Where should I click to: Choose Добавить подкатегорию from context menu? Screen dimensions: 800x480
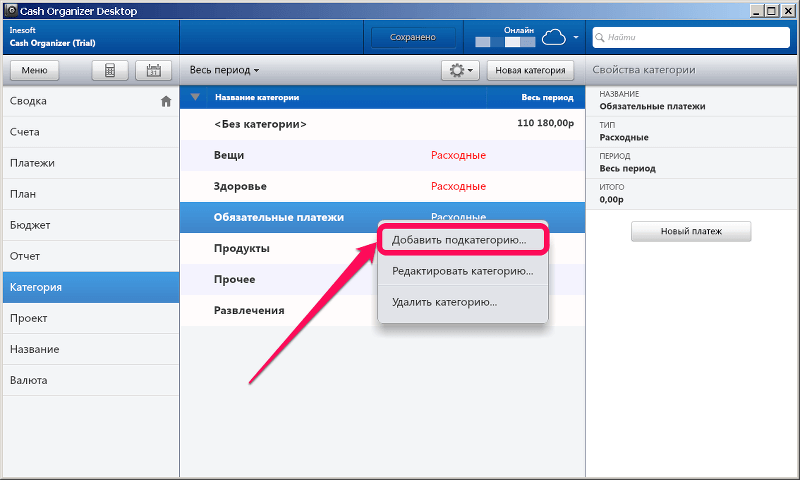[x=463, y=240]
